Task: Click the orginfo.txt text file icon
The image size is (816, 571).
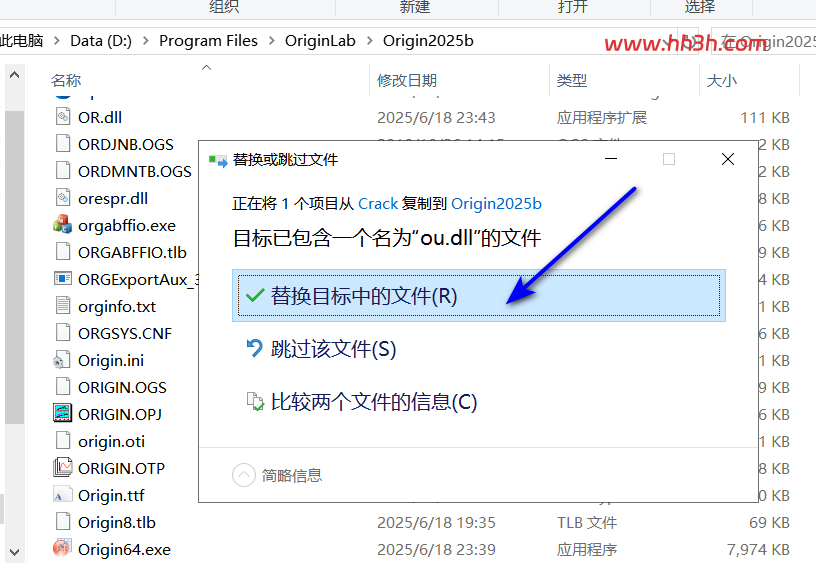Action: (x=62, y=306)
